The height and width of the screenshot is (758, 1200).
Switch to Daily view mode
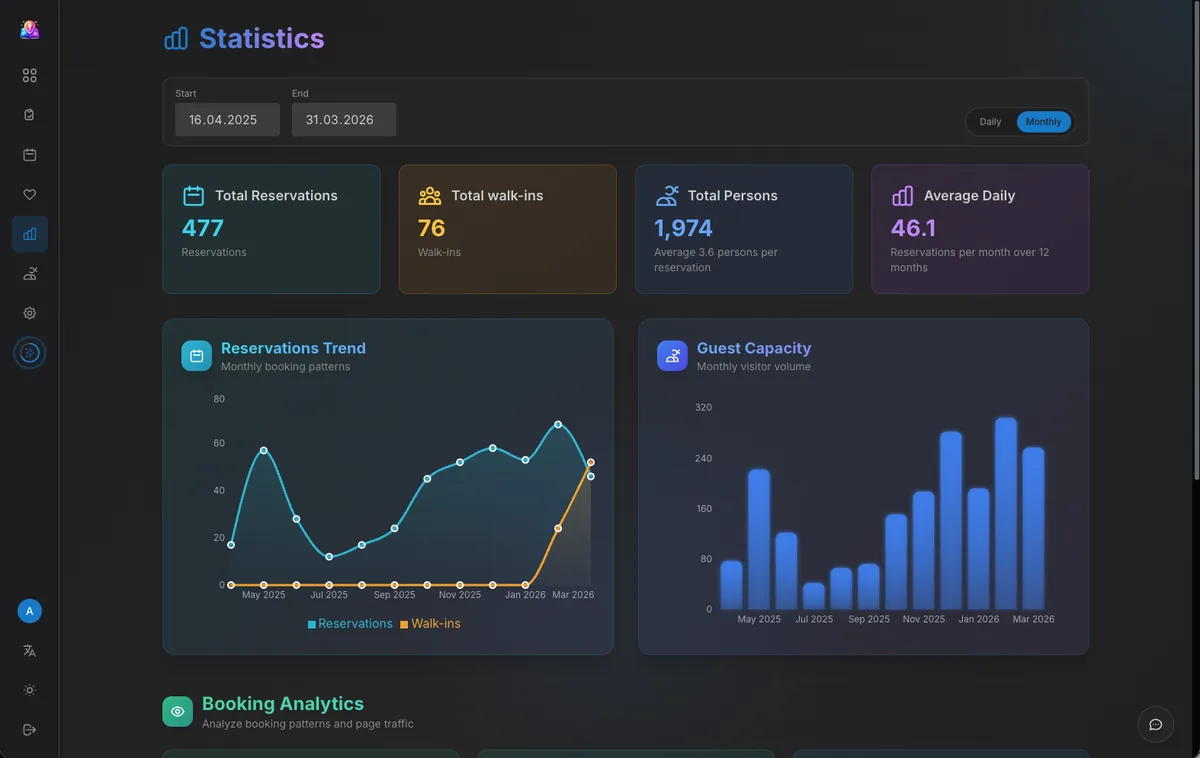point(990,121)
